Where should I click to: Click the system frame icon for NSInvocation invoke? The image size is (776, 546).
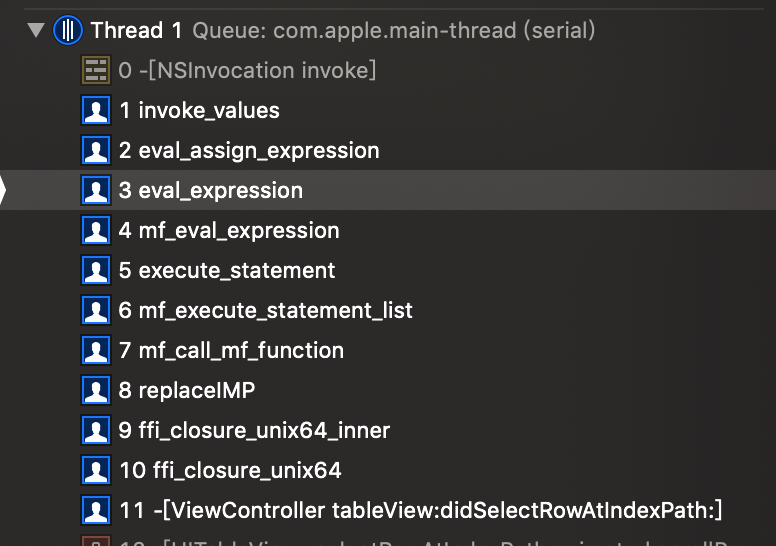[x=95, y=71]
